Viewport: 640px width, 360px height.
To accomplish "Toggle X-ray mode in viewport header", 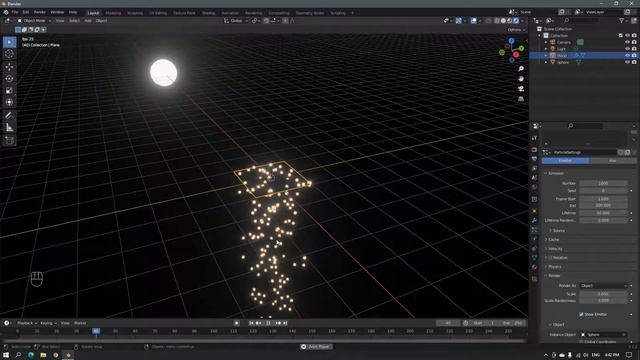I will click(489, 21).
